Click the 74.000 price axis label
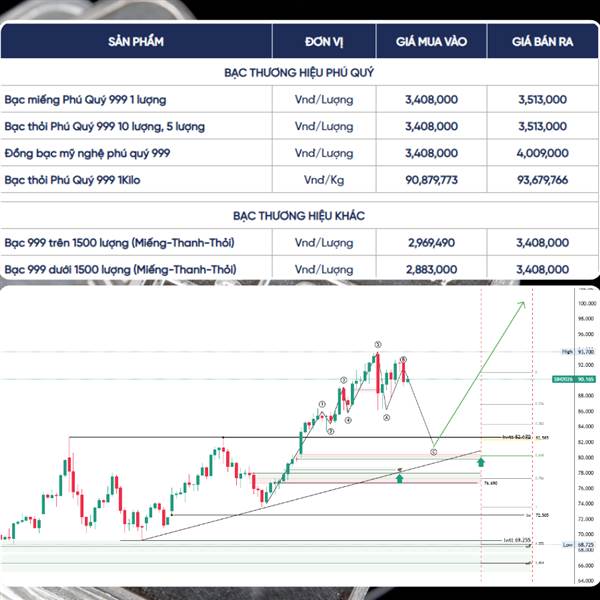Viewport: 600px width, 600px height. coord(586,504)
